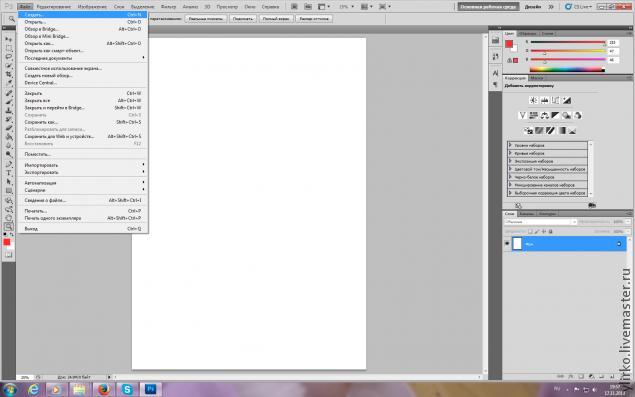This screenshot has height=397, width=635.
Task: Select the Paint Bucket tool
Action: [x=9, y=137]
